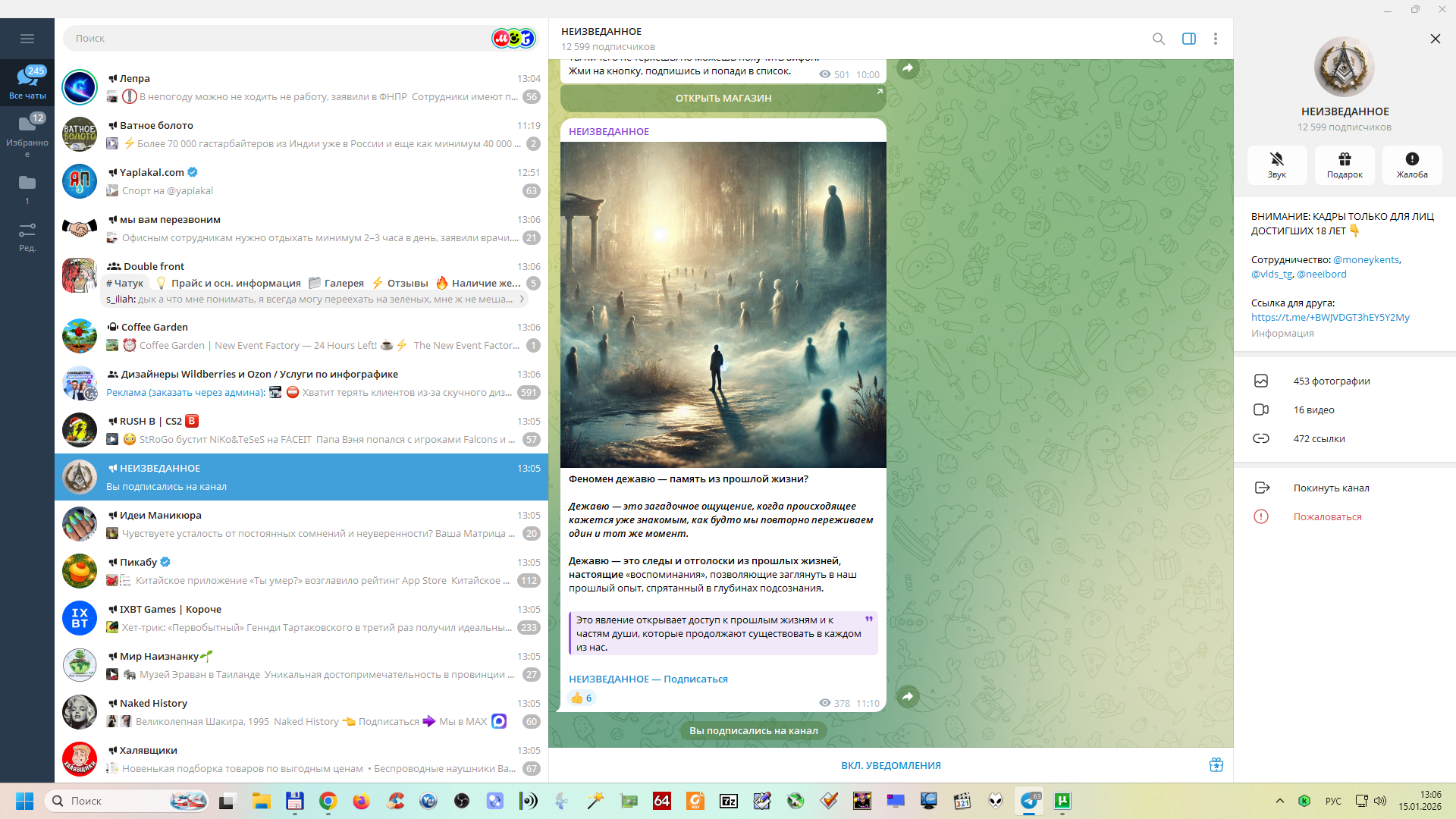This screenshot has width=1456, height=819.
Task: Click the gift icon in the bottom bar
Action: point(1216,765)
